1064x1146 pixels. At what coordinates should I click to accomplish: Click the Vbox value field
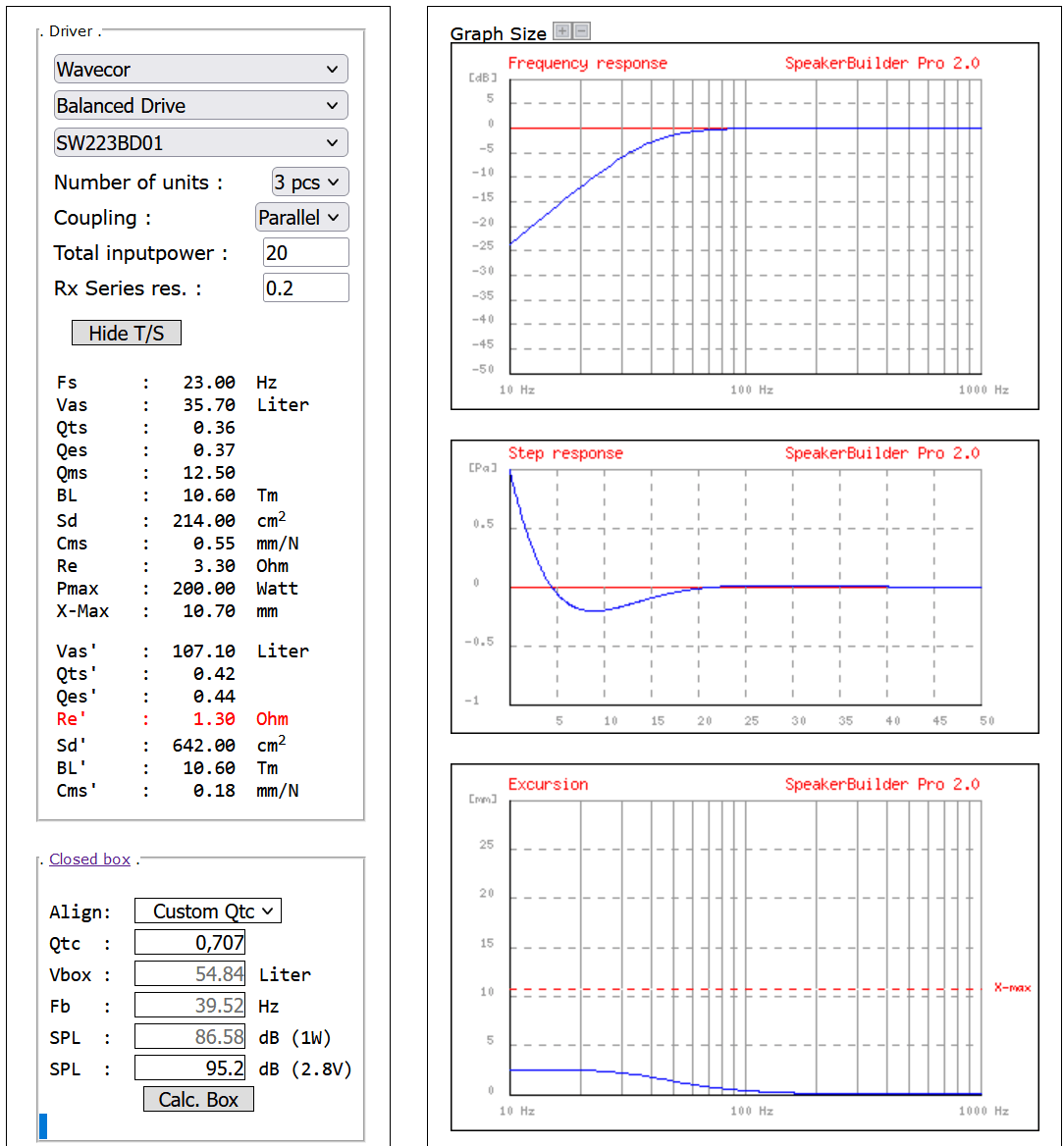tap(189, 973)
